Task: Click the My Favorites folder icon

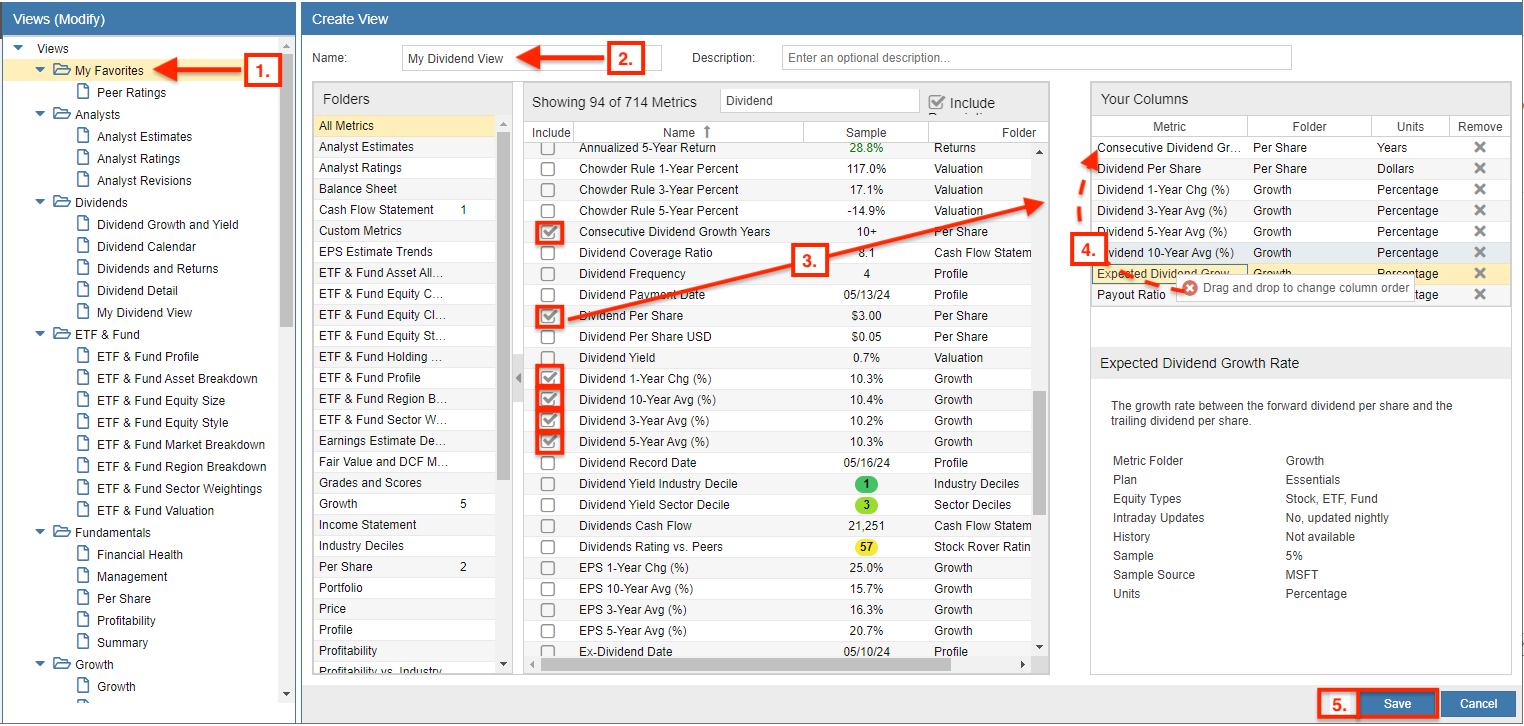Action: click(x=62, y=70)
